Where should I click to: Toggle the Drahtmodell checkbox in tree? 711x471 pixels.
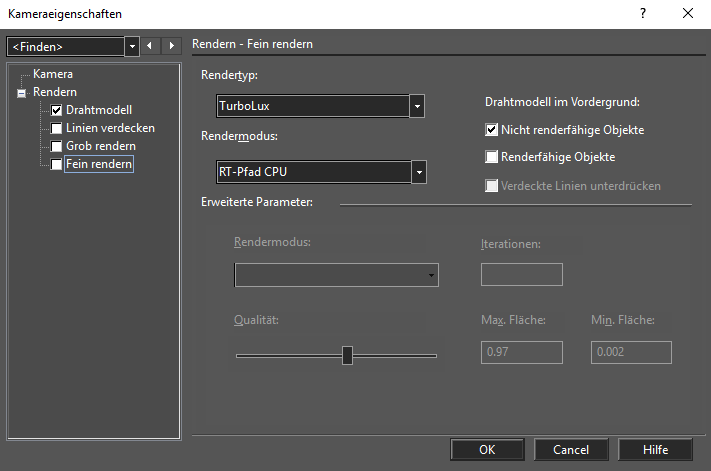(56, 110)
